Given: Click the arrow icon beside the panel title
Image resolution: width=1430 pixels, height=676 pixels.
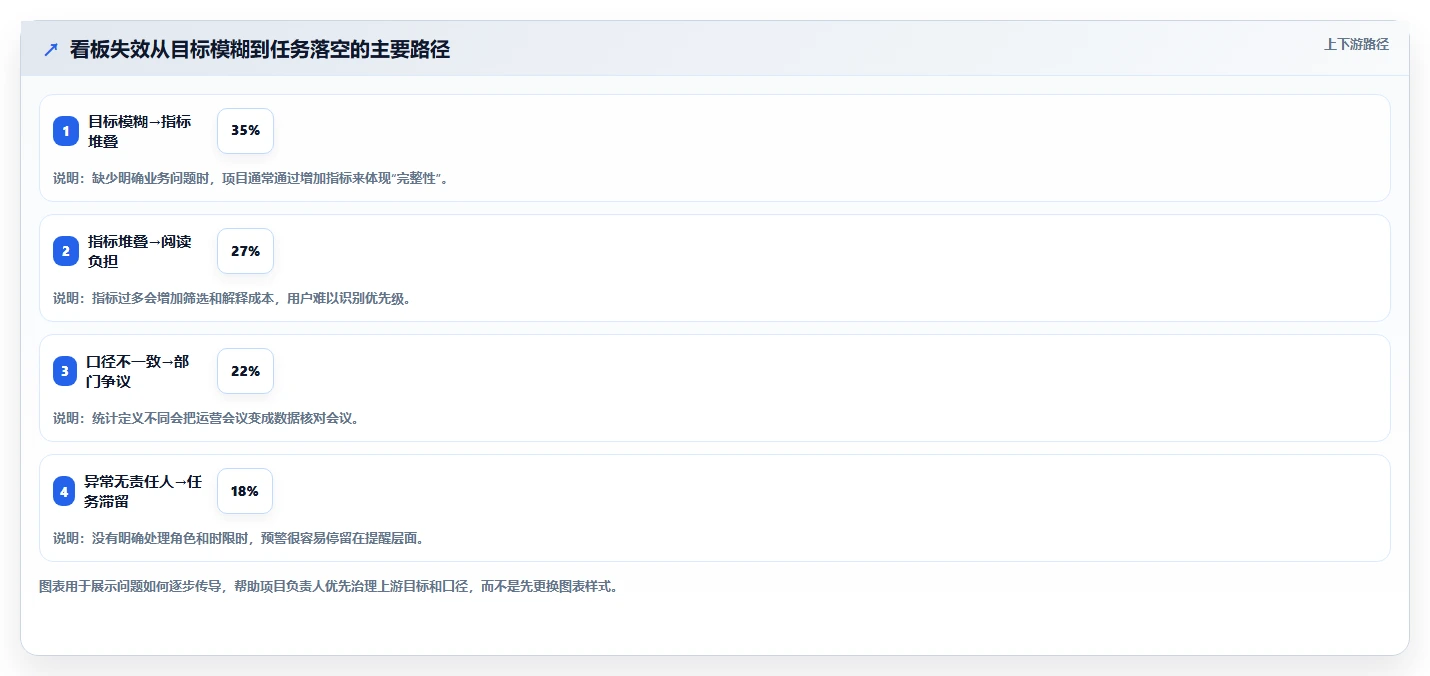Looking at the screenshot, I should pyautogui.click(x=51, y=50).
